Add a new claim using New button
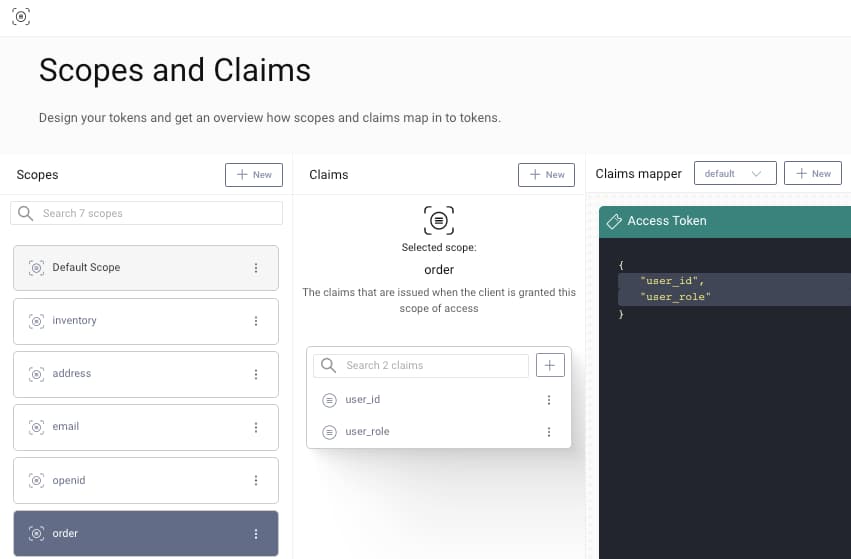The image size is (851, 559). 546,174
